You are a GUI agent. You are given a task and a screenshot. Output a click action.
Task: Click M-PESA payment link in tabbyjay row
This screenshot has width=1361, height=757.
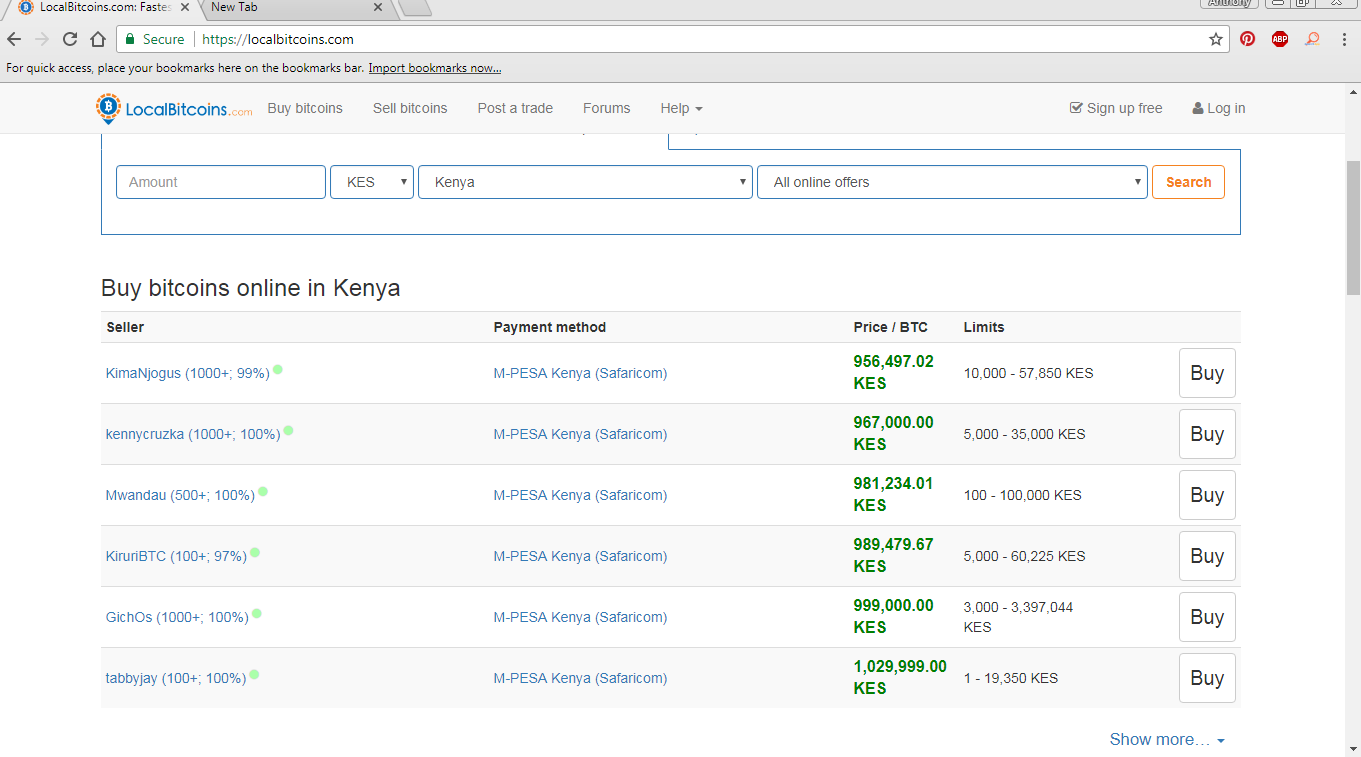[x=580, y=678]
